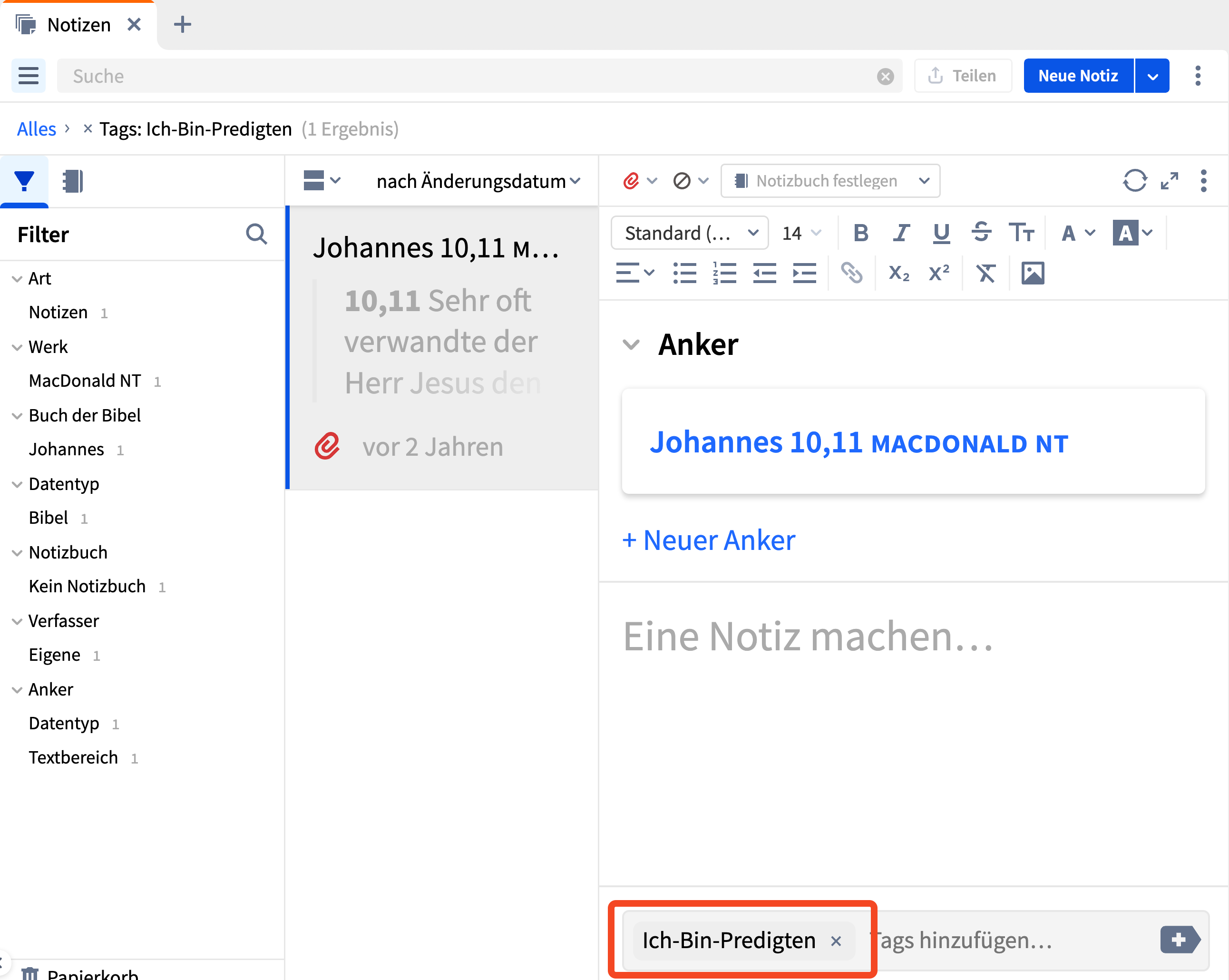The image size is (1229, 980).
Task: Remove the Ich-Bin-Predigten tag from the note
Action: [x=836, y=941]
